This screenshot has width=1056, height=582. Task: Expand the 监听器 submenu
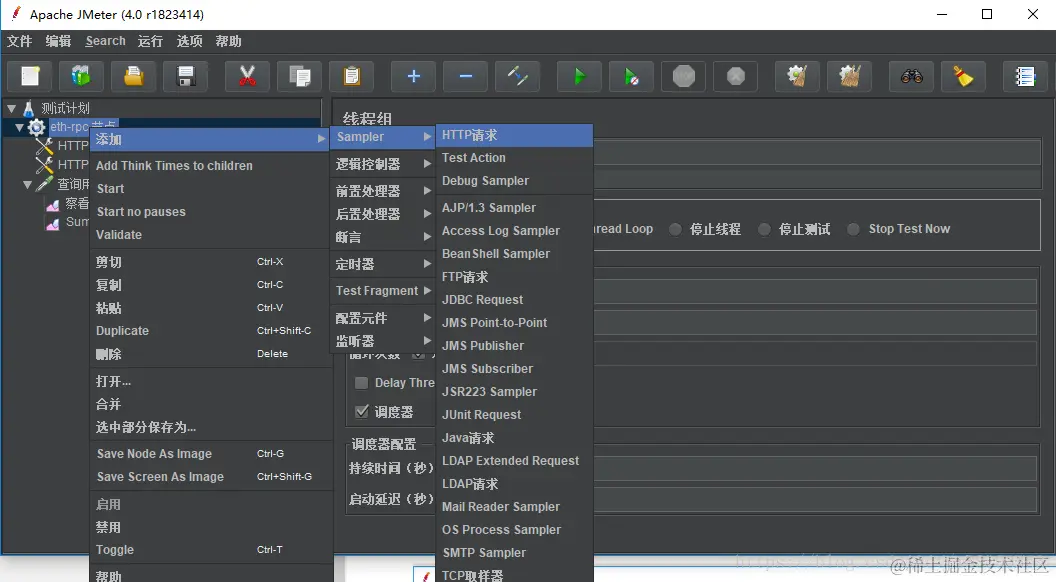(383, 341)
